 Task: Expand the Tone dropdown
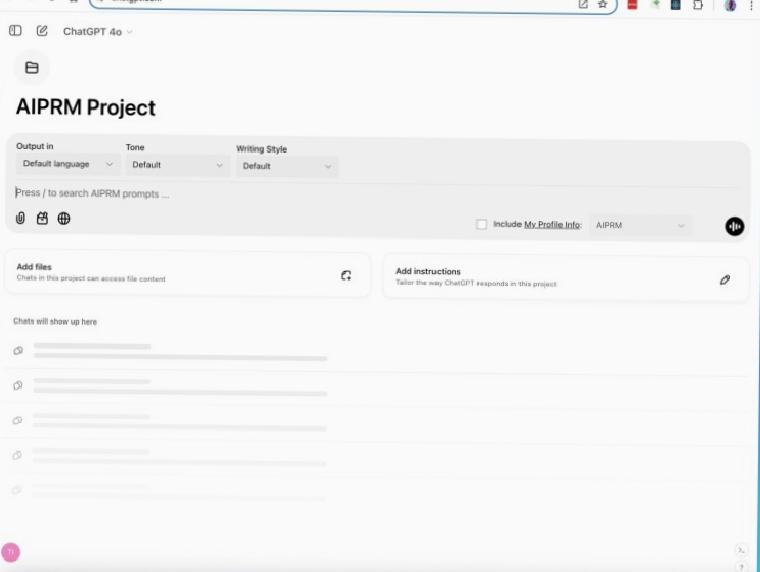coord(177,165)
